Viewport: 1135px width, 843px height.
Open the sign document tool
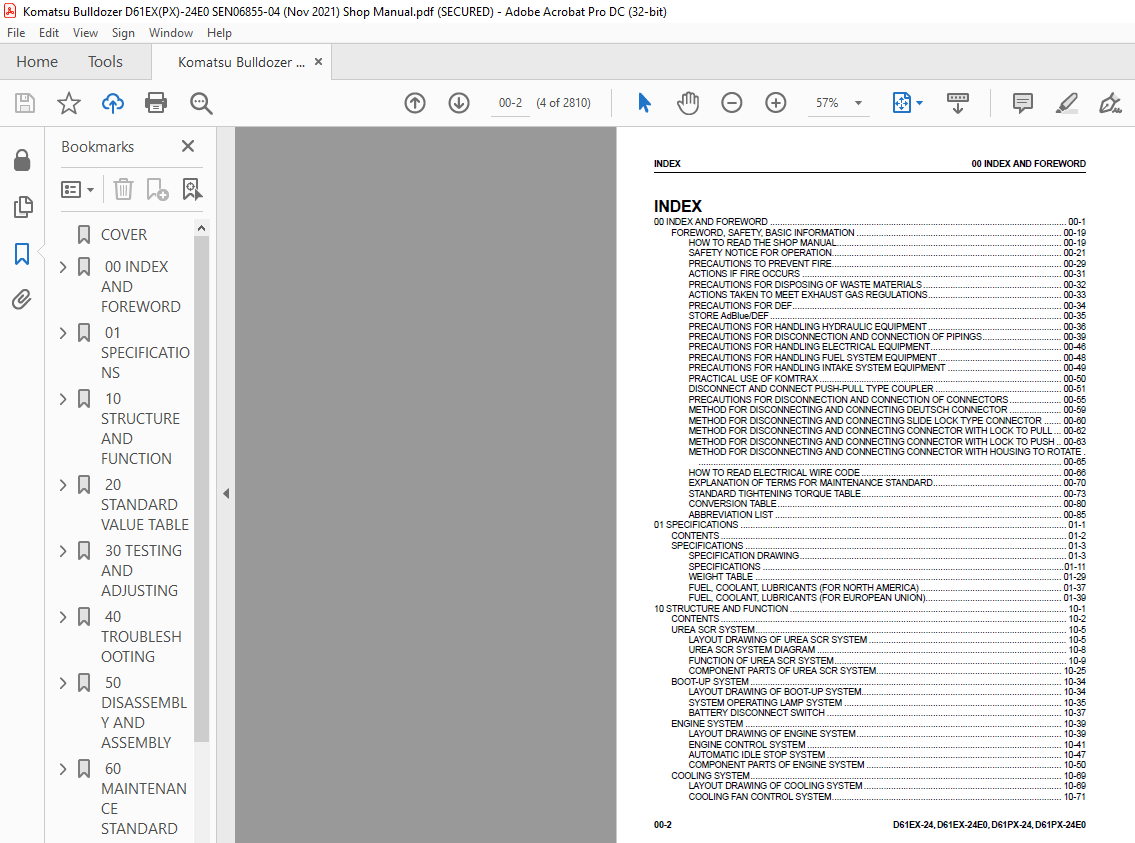tap(1110, 103)
